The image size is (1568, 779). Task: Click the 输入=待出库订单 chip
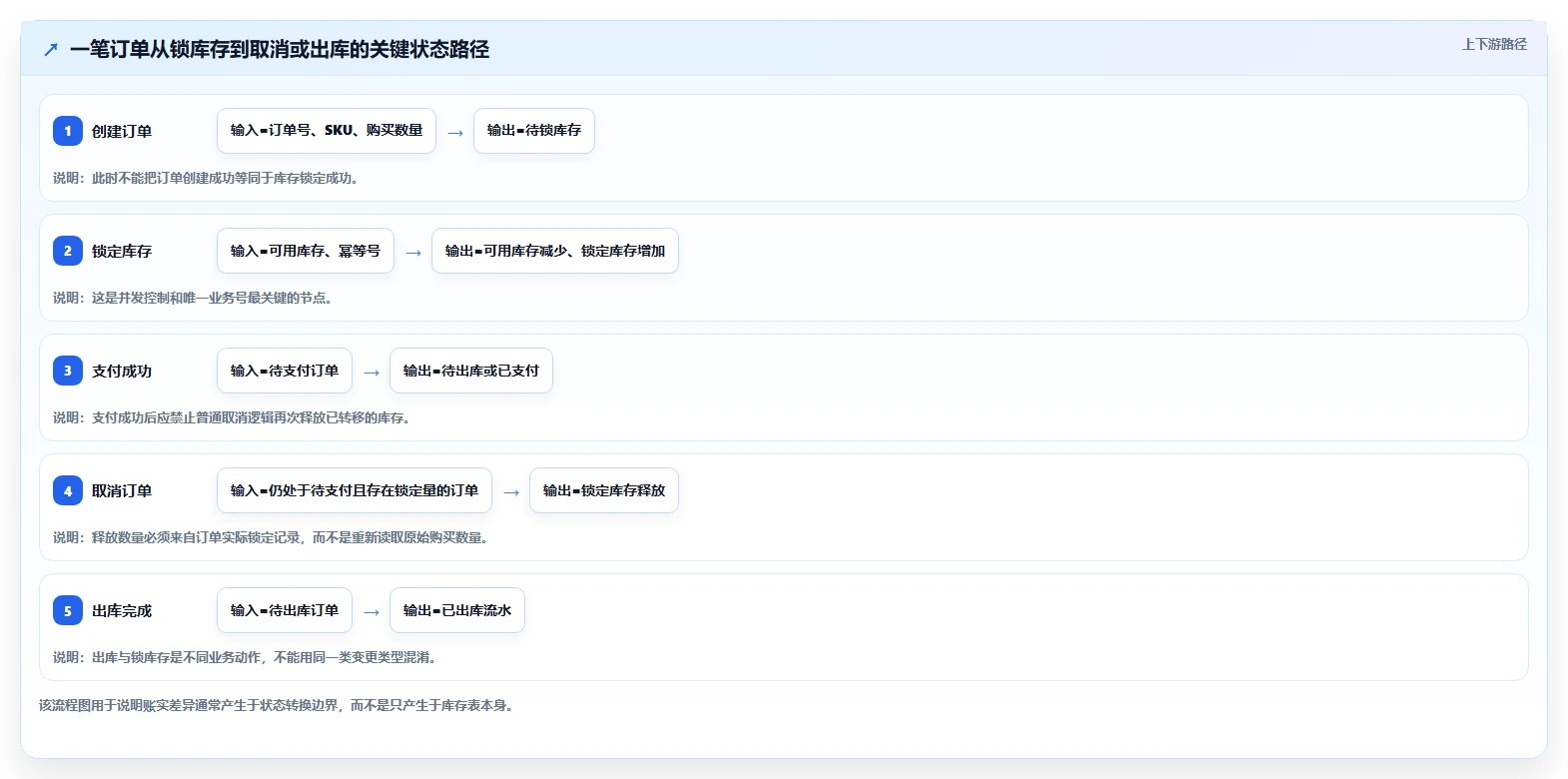[x=285, y=610]
